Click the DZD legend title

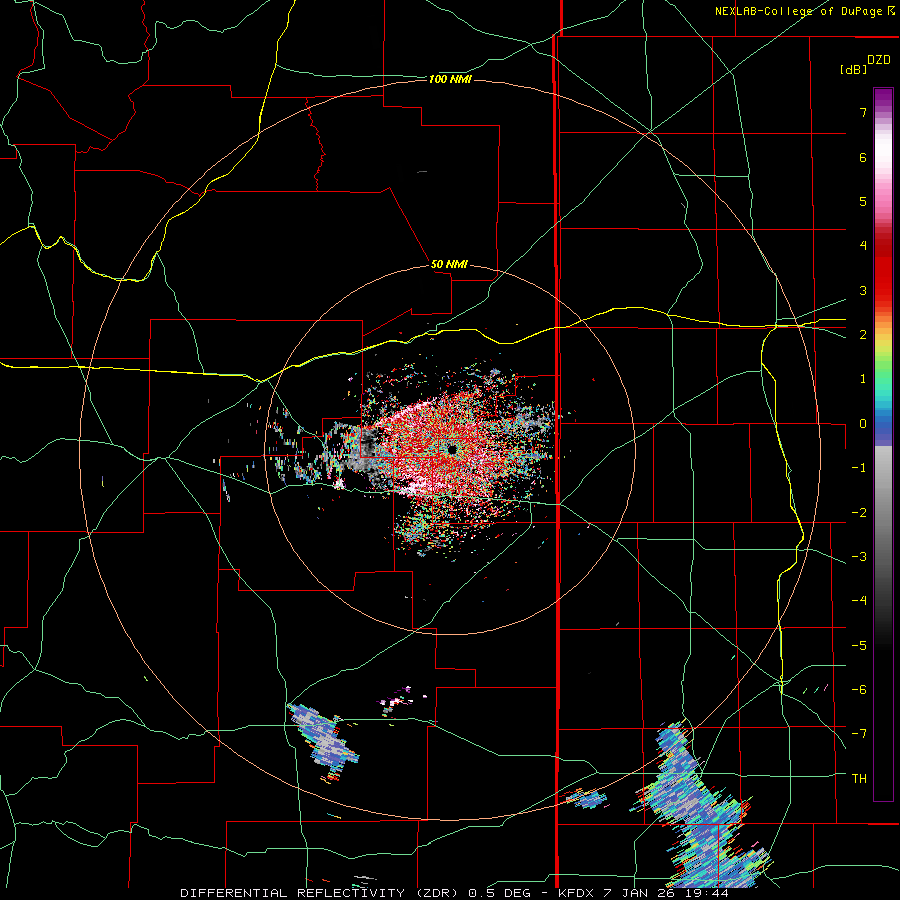[x=879, y=60]
